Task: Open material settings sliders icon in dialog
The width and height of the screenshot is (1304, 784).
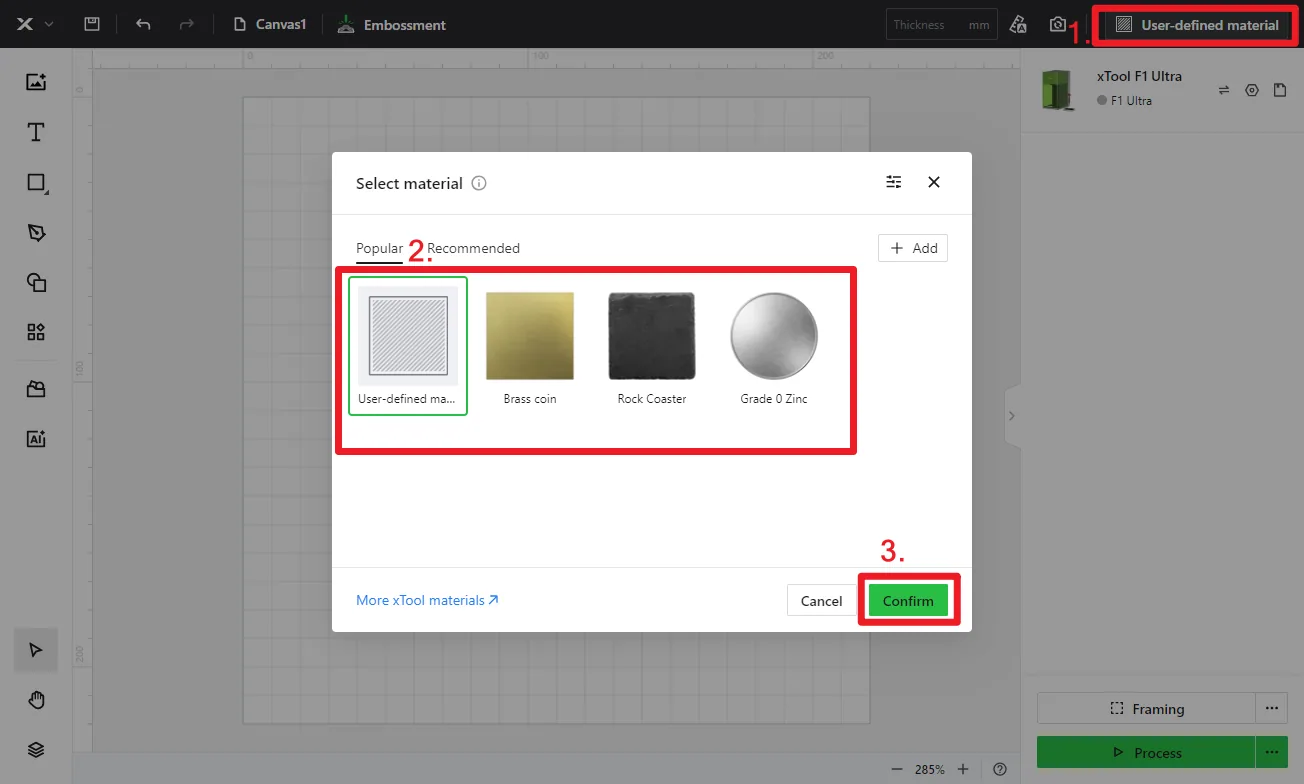Action: coord(894,182)
